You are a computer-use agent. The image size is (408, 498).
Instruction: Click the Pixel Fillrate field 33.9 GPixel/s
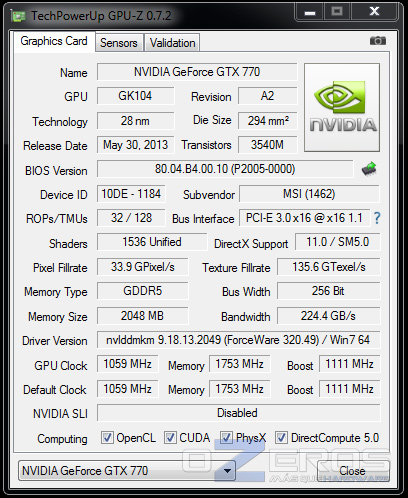click(x=143, y=267)
